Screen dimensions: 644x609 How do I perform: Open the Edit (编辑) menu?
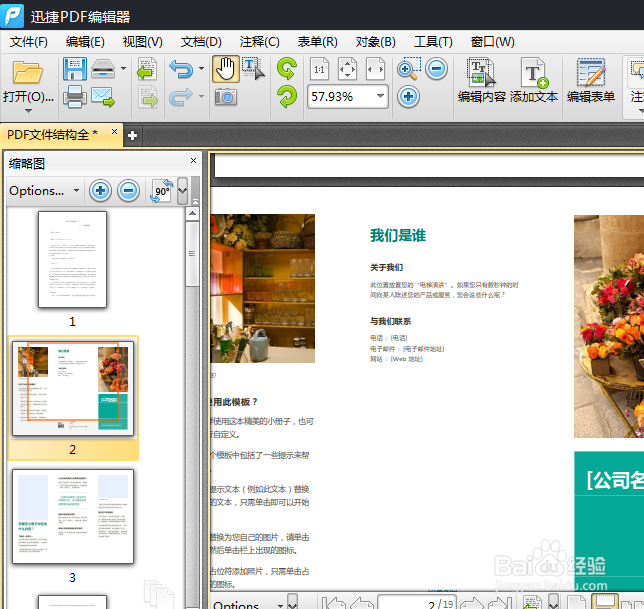[x=85, y=41]
